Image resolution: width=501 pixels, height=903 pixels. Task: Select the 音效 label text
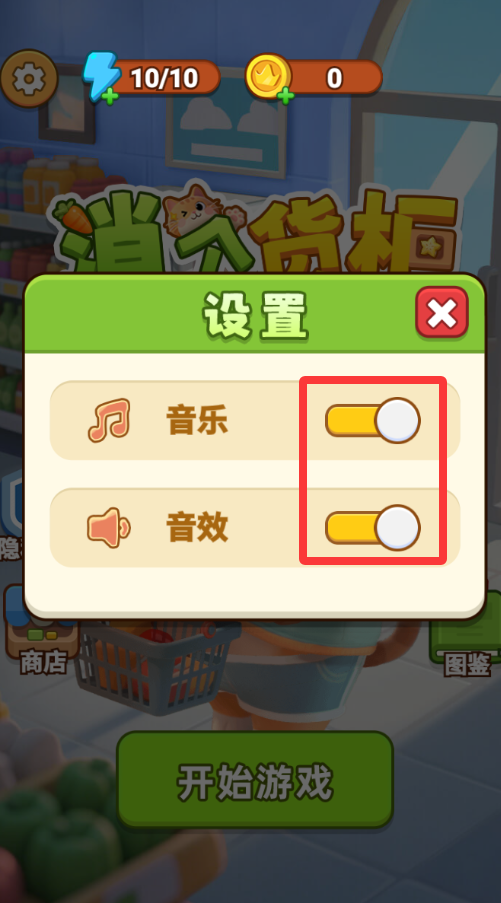(197, 528)
